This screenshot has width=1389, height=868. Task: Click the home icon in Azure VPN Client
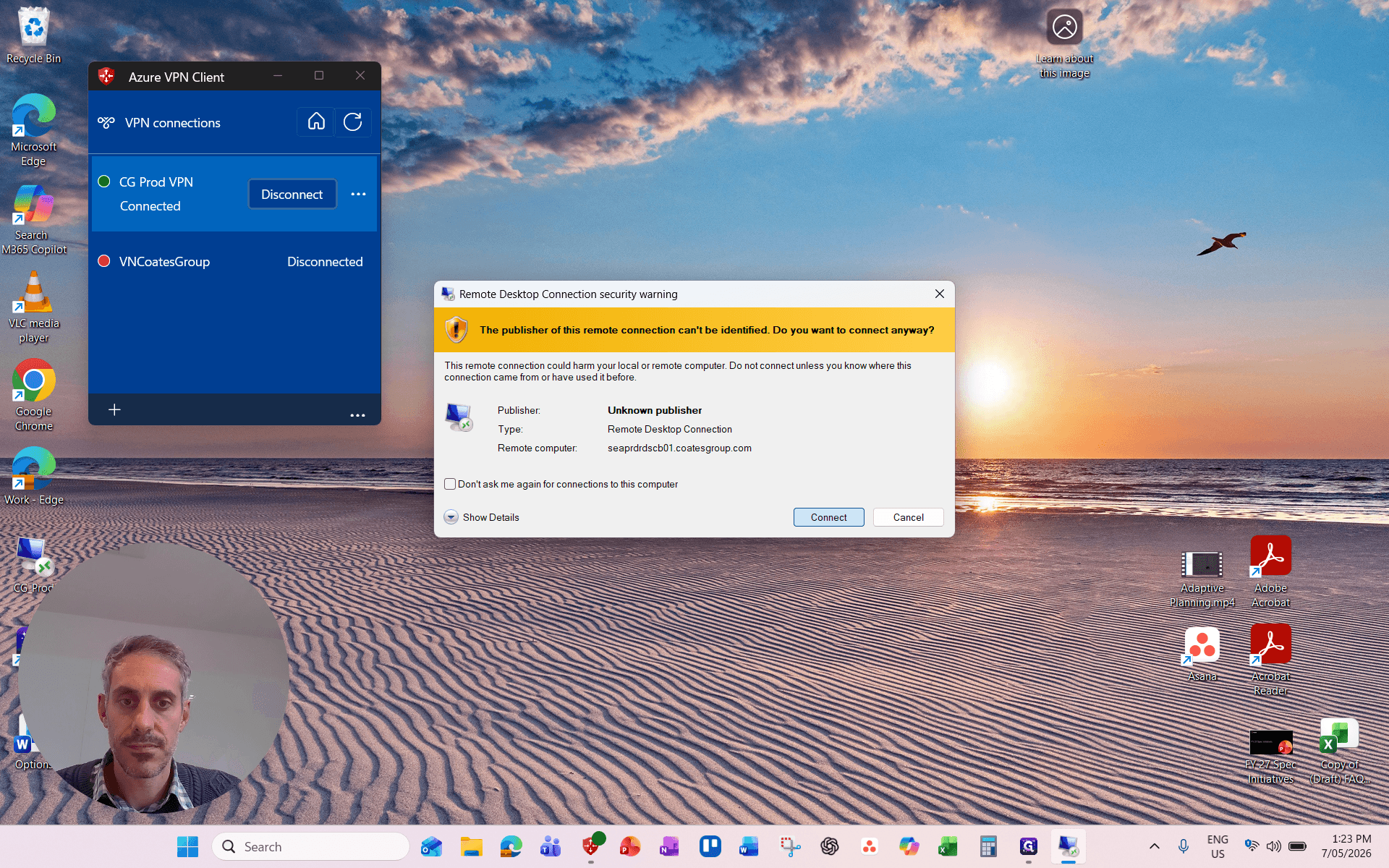point(316,122)
